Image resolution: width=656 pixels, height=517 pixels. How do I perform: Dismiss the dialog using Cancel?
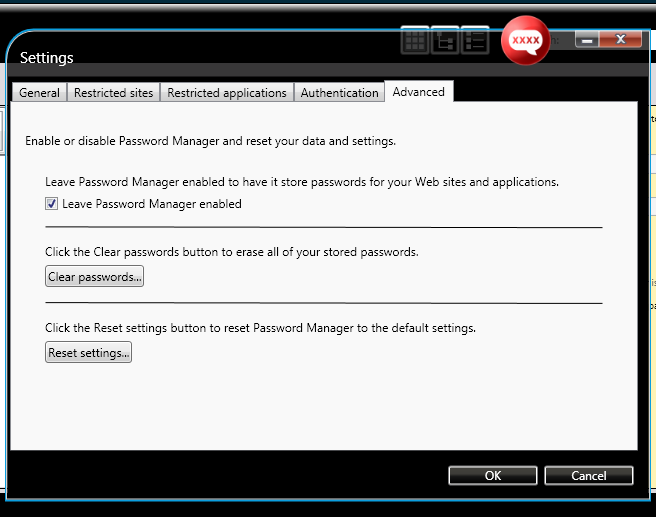click(x=589, y=476)
